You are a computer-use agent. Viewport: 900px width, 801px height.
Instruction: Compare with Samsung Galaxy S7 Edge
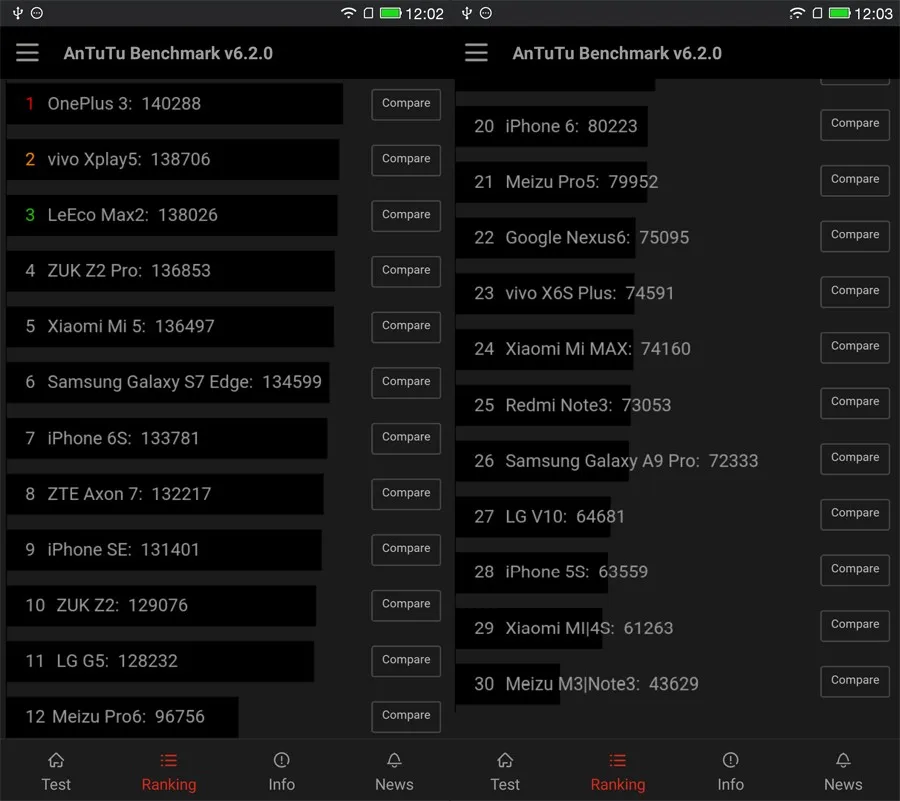click(406, 382)
